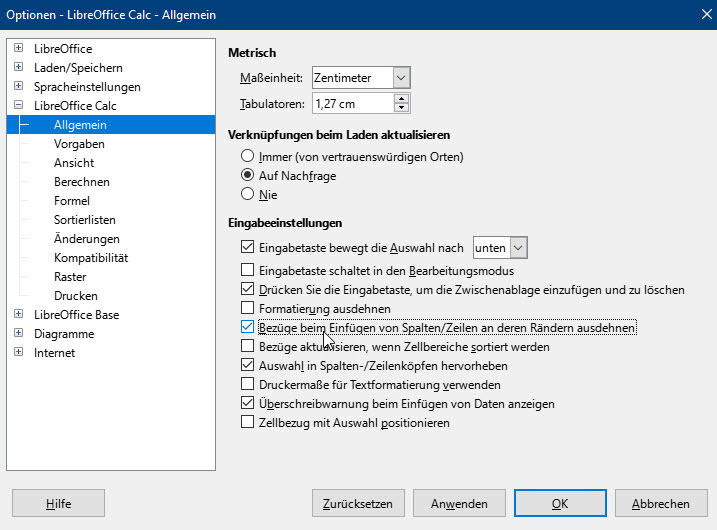717x530 pixels.
Task: Click the Zurücksetzen button
Action: (x=358, y=503)
